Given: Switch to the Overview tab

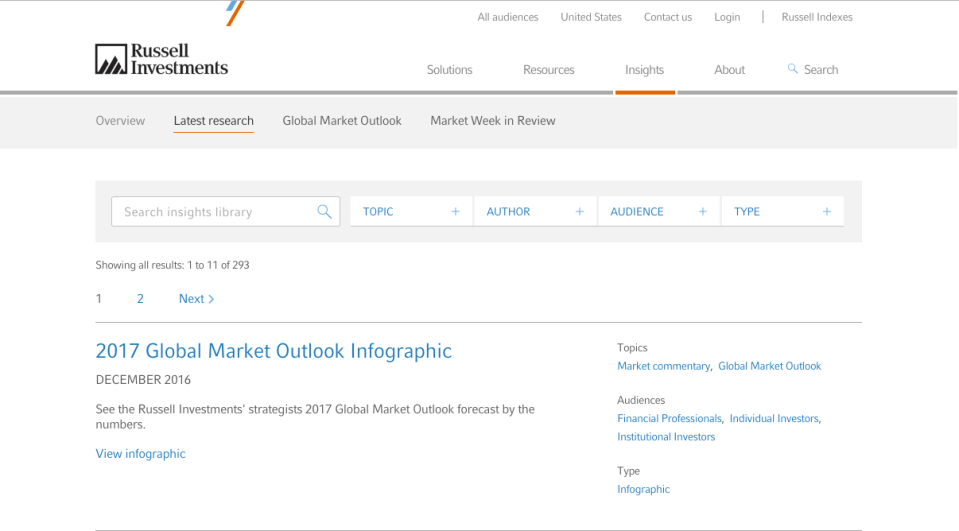Looking at the screenshot, I should pos(120,121).
